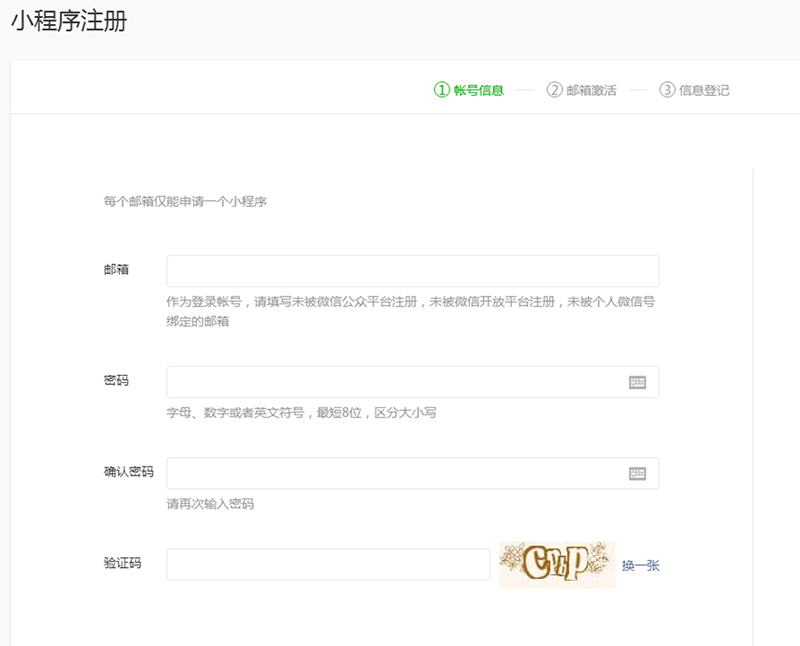Click the 换一张 link to refresh captcha

(640, 565)
